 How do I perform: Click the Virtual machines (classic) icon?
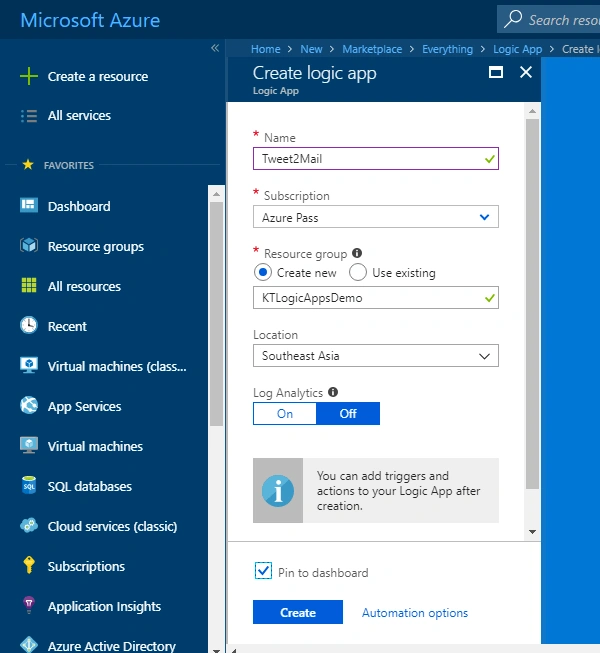(29, 365)
